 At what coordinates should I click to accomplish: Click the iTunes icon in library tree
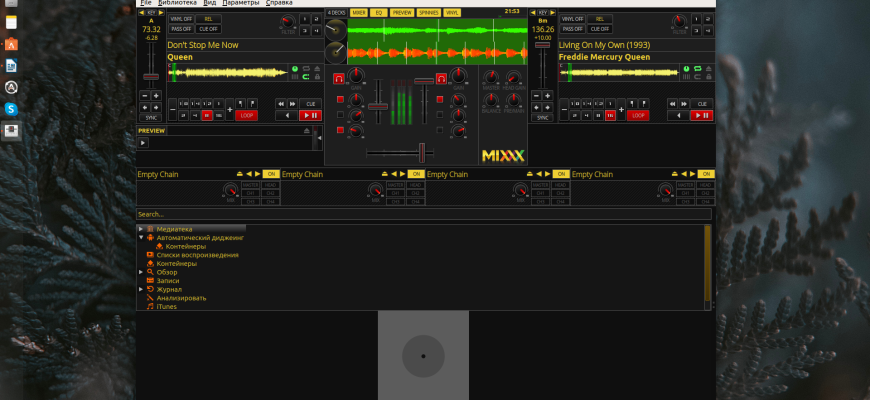tap(150, 306)
